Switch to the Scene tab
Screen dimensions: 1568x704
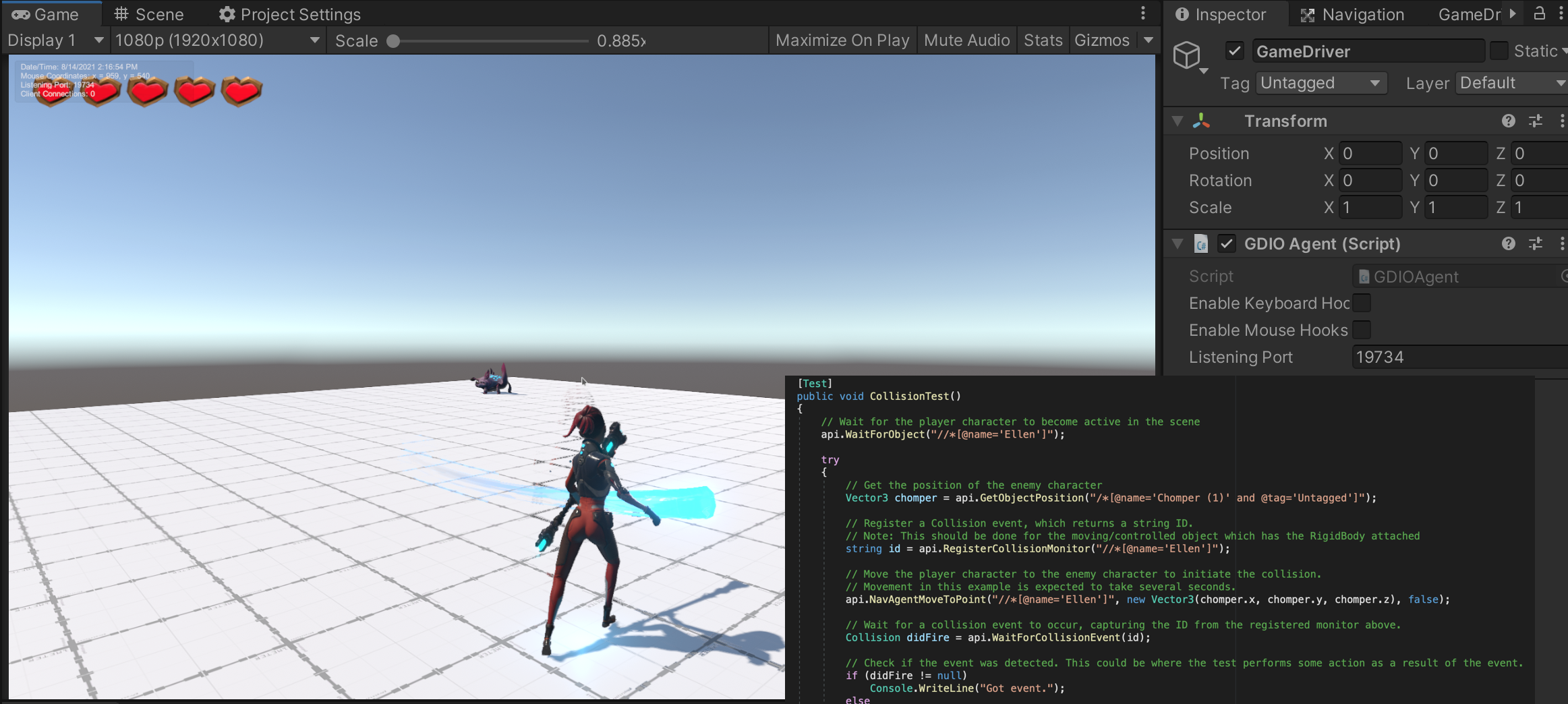coord(149,14)
